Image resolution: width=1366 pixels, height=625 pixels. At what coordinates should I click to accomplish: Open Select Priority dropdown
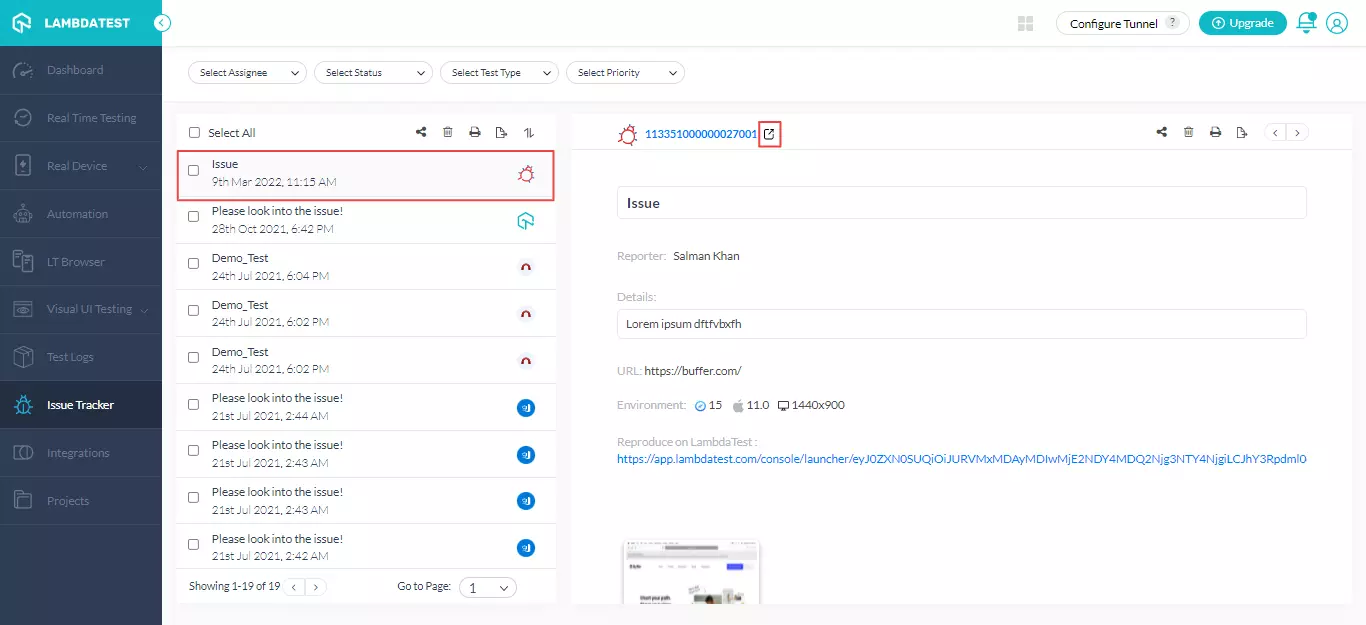click(x=625, y=73)
